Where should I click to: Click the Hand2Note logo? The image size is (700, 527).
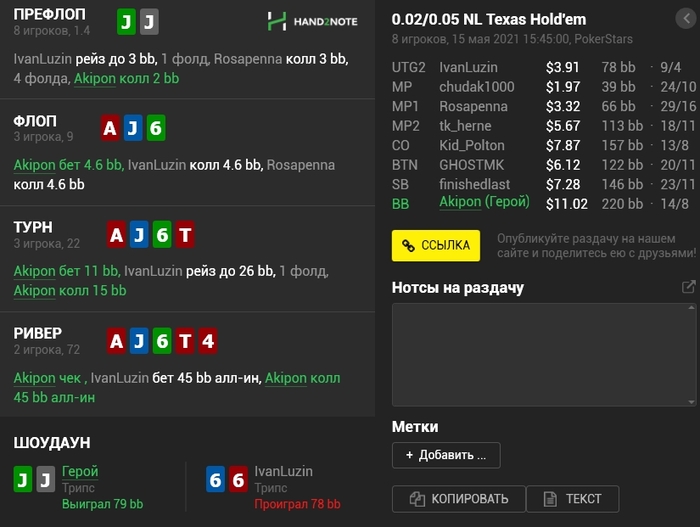[x=312, y=21]
